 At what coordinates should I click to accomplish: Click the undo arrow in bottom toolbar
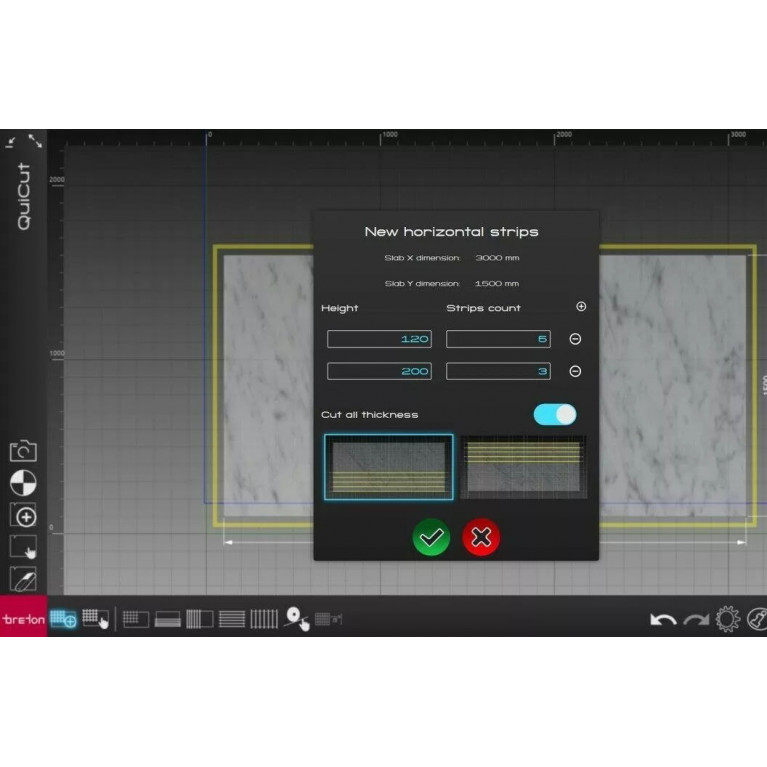coord(663,620)
